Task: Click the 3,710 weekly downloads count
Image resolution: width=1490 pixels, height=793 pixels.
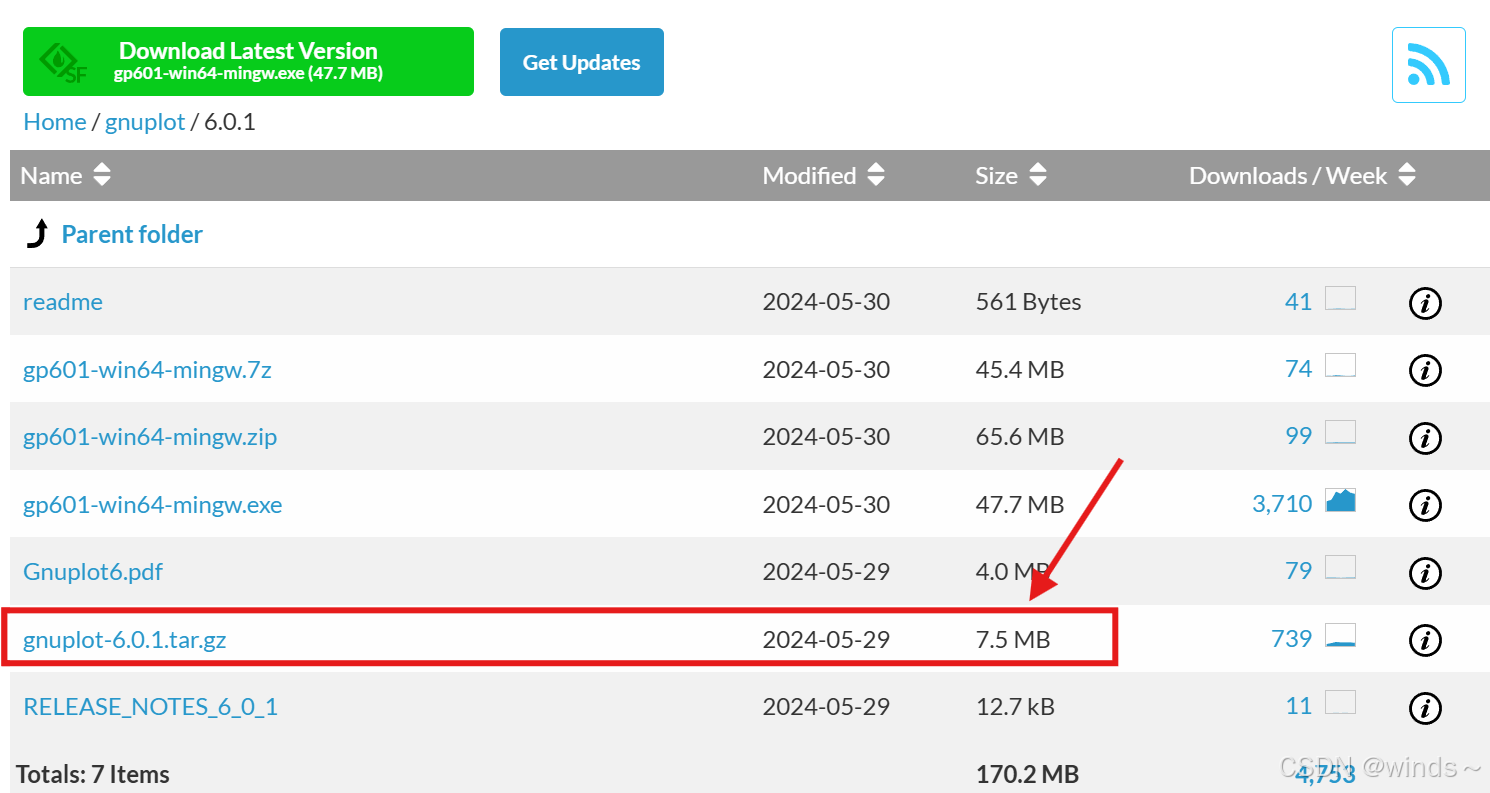Action: (x=1282, y=505)
